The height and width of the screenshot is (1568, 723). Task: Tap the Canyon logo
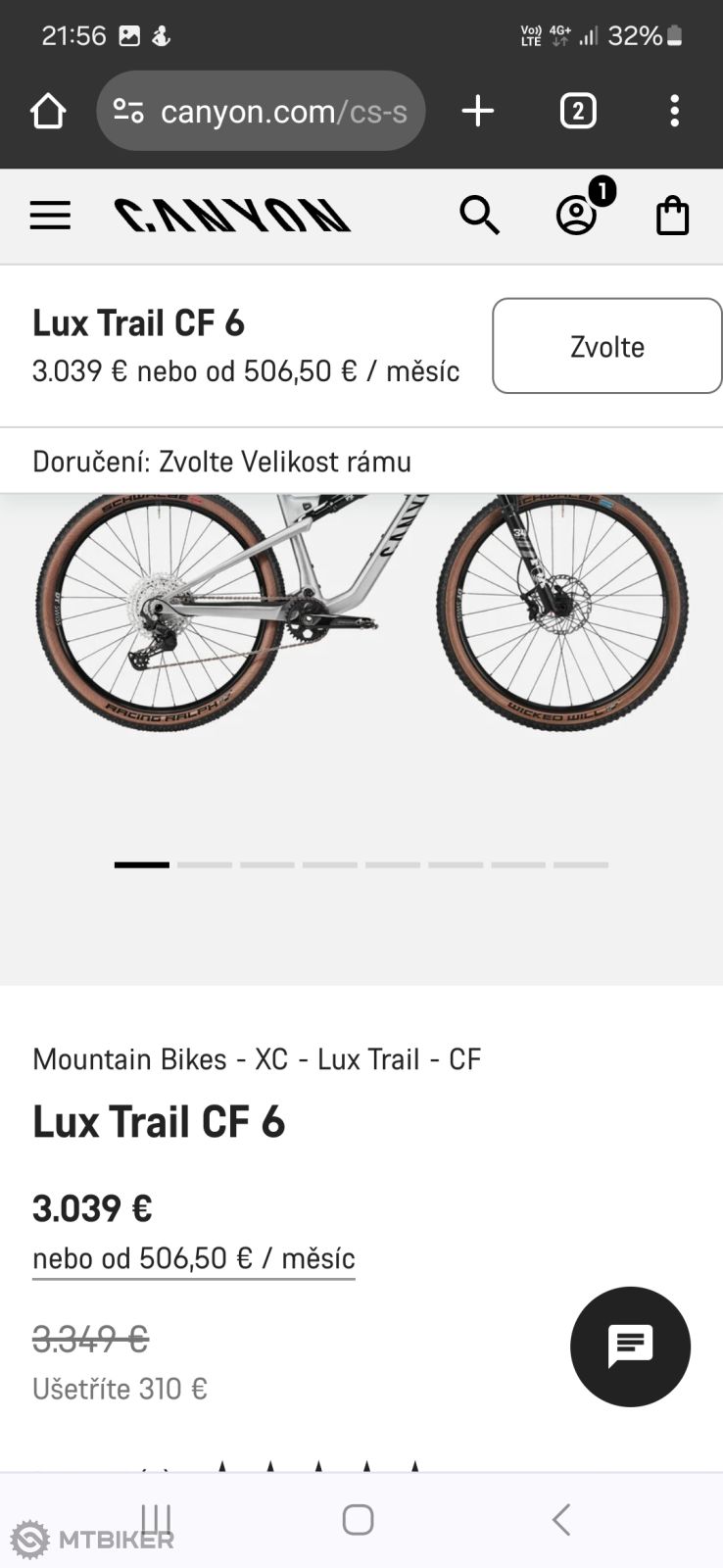click(x=232, y=216)
